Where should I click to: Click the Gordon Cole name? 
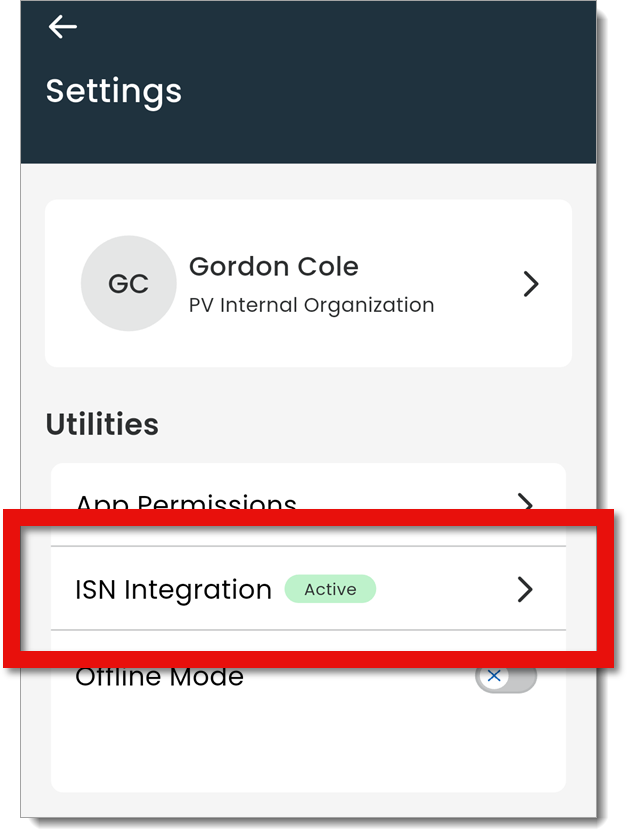coord(273,267)
